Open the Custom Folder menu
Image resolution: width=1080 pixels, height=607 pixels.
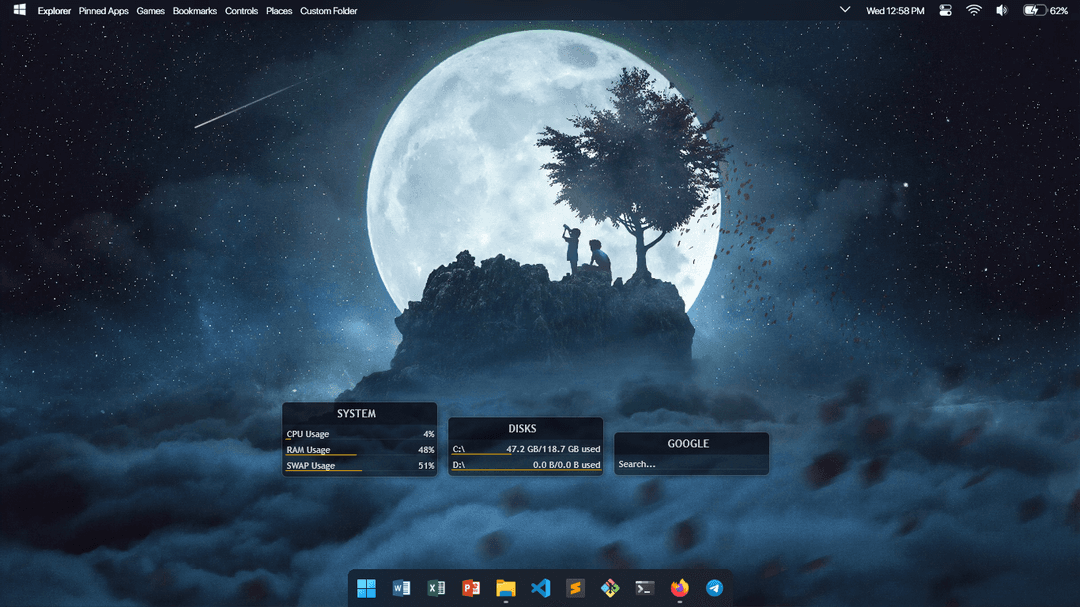329,11
